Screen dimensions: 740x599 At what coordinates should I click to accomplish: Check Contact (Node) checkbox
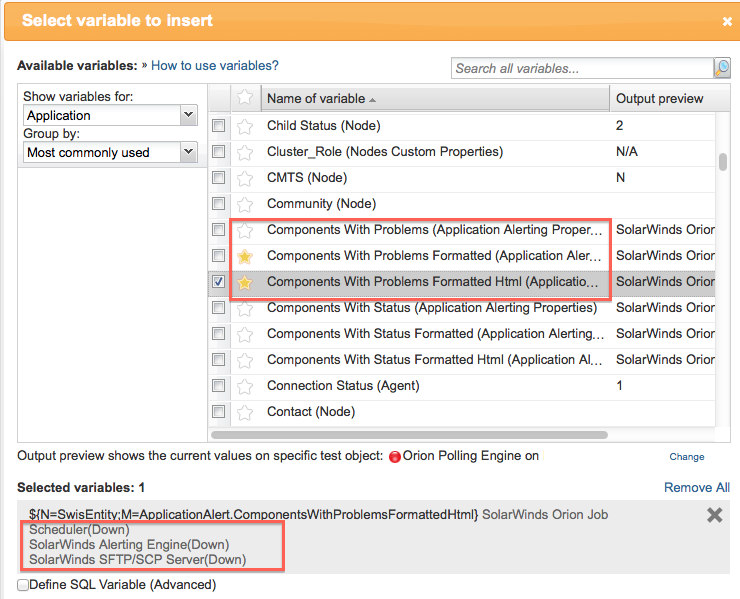[219, 412]
